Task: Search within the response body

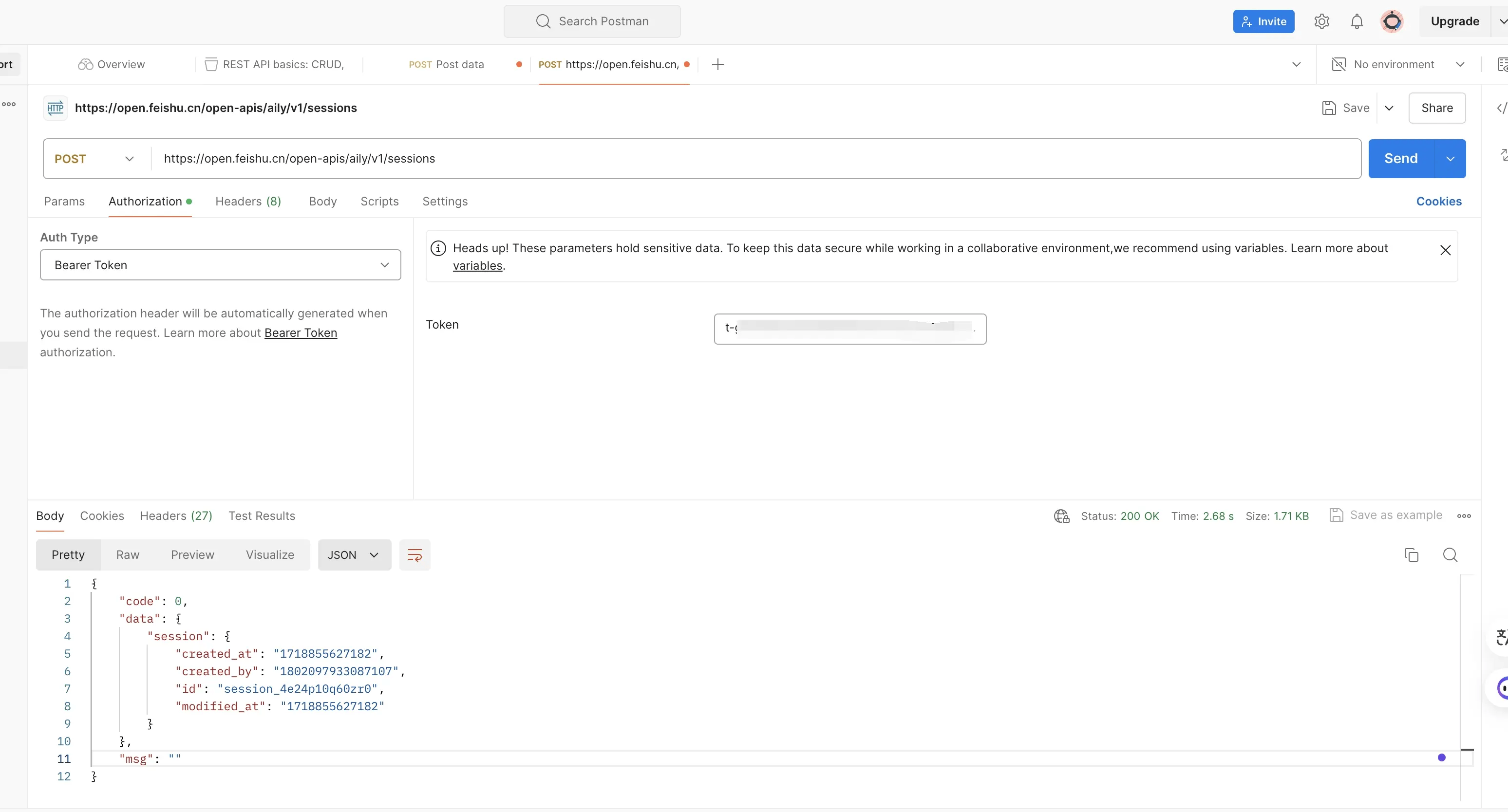Action: click(x=1450, y=554)
